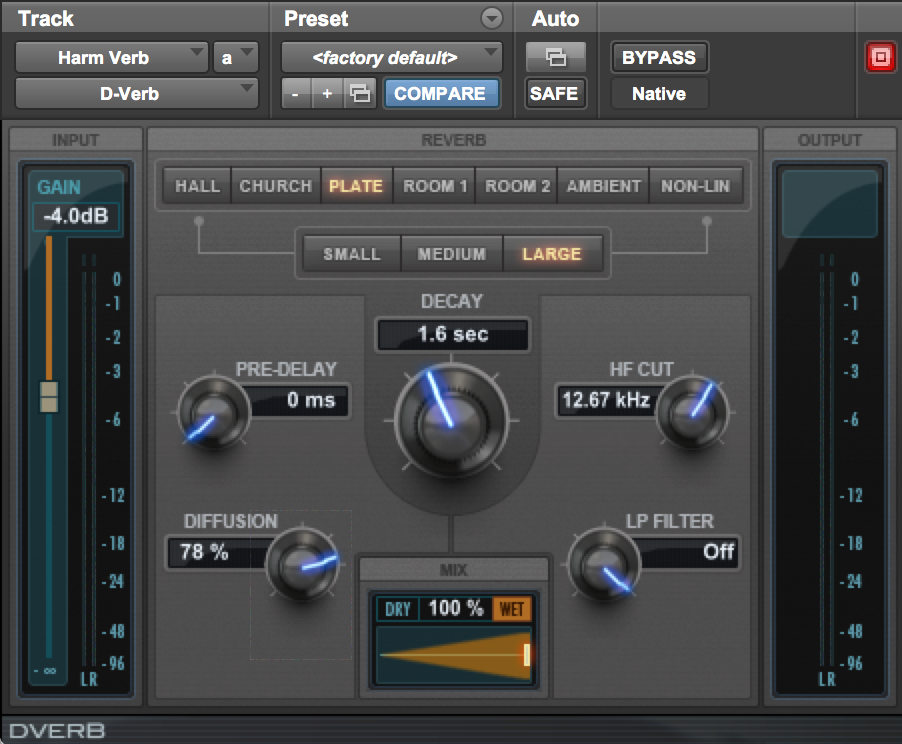The image size is (902, 744).
Task: Click the red target button in header
Action: [x=880, y=58]
